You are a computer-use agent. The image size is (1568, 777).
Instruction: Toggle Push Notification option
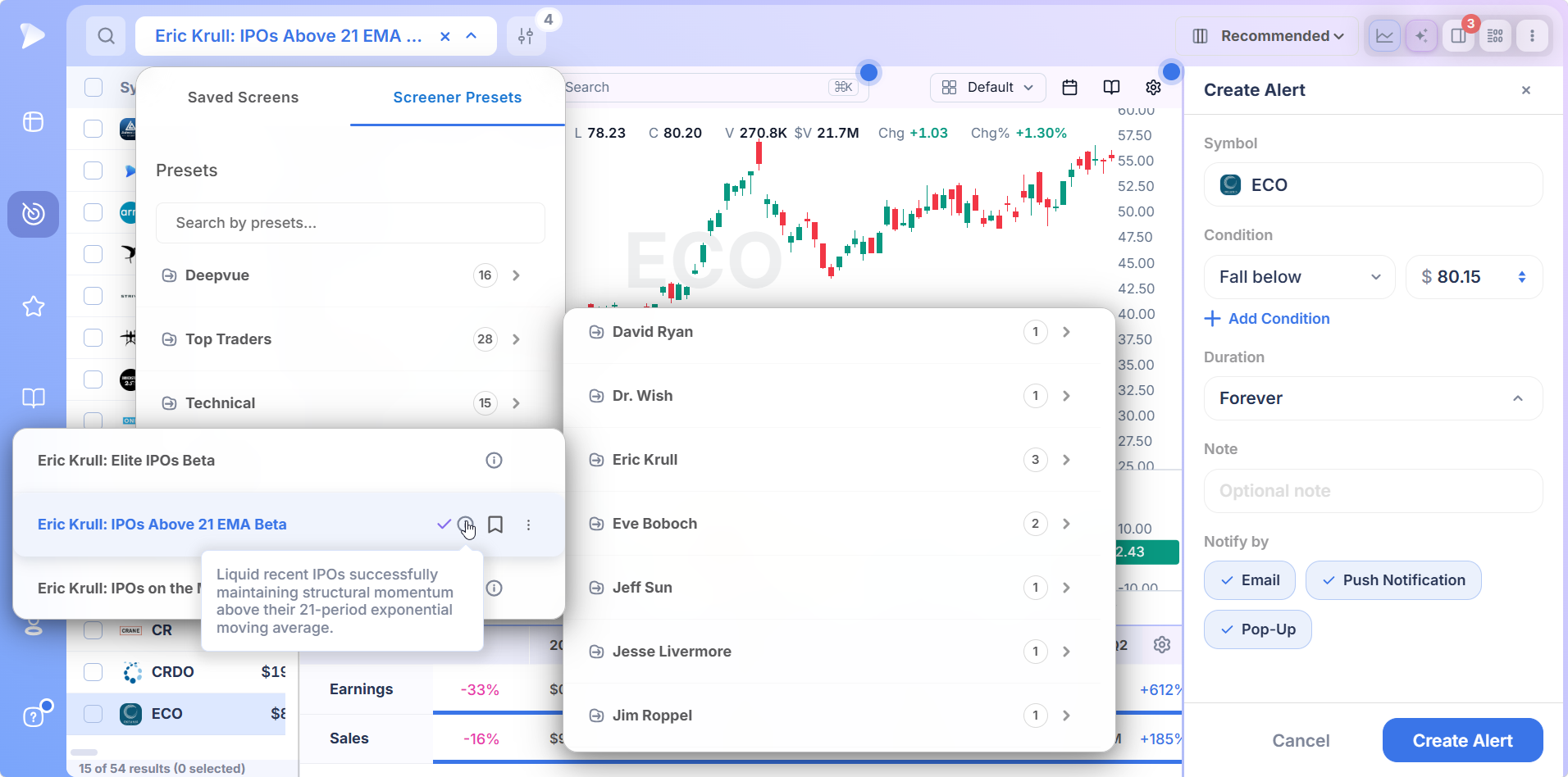point(1393,580)
